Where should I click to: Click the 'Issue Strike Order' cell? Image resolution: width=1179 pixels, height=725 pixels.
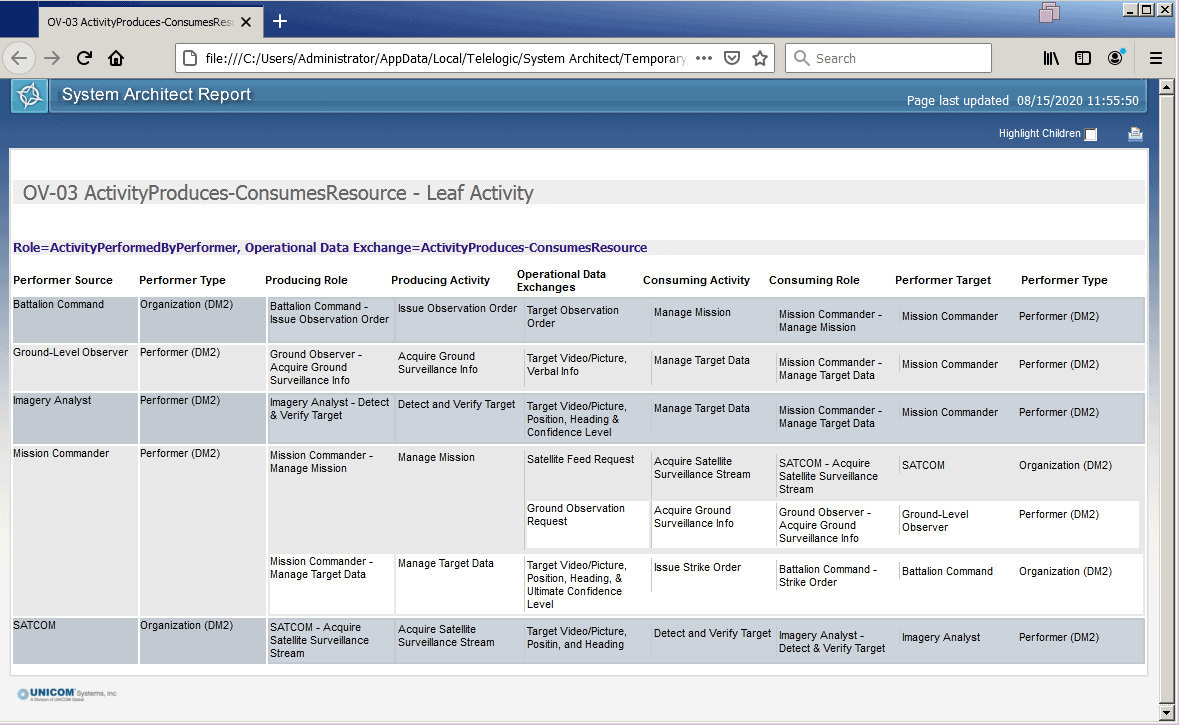point(697,567)
